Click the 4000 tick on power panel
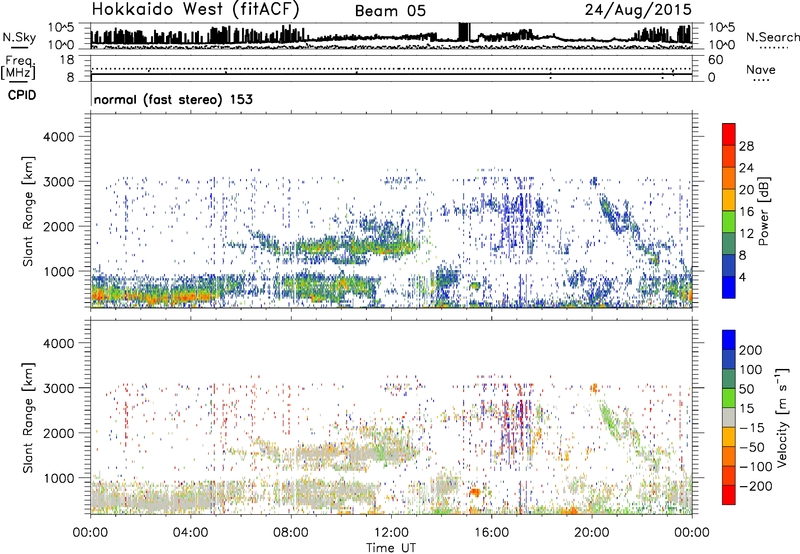 58,137
